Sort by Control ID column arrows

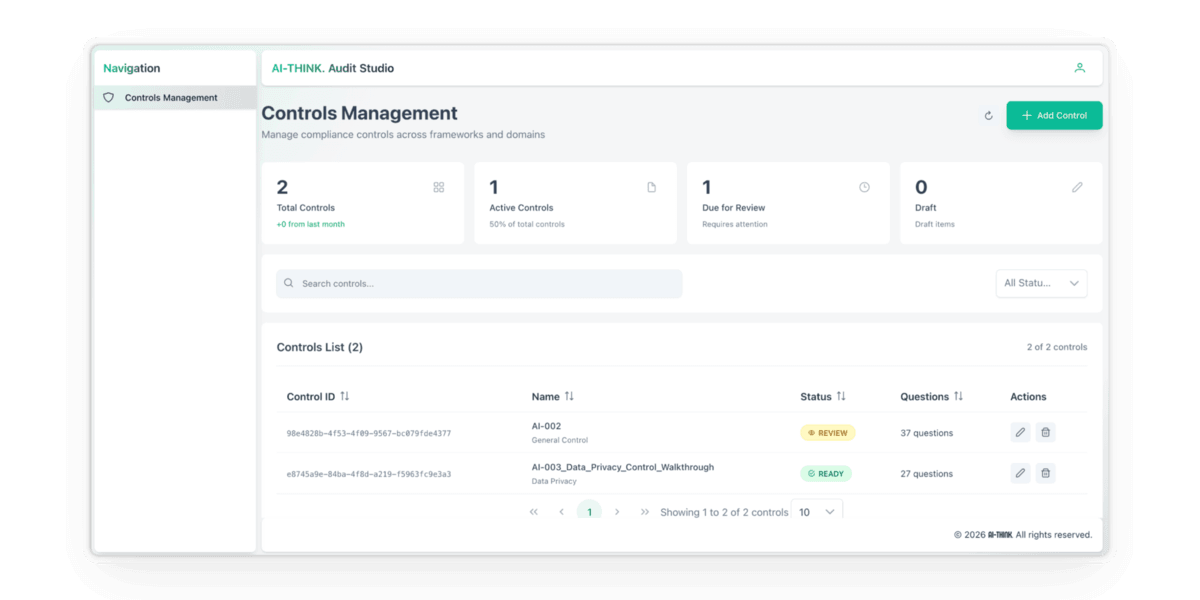345,396
